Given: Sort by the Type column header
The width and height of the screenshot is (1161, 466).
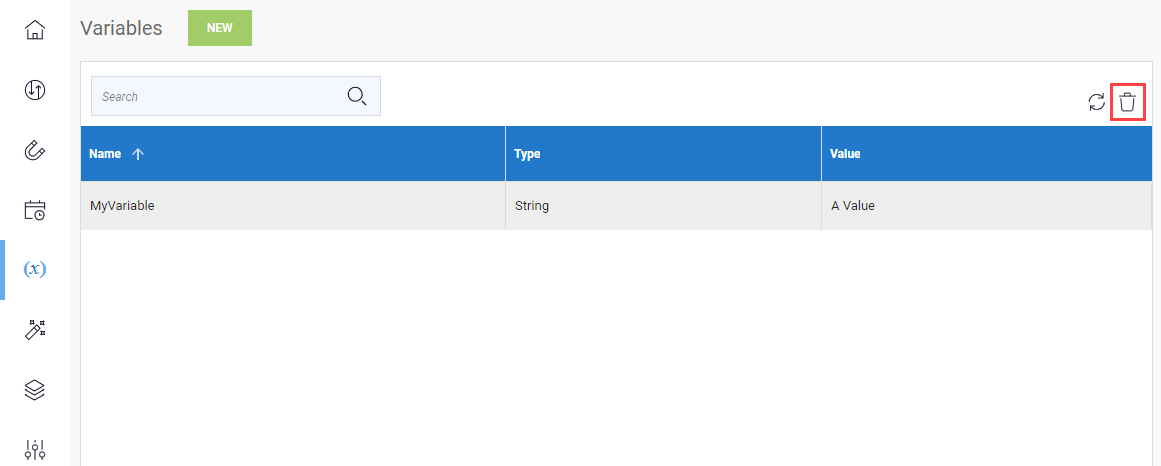Looking at the screenshot, I should click(x=527, y=154).
